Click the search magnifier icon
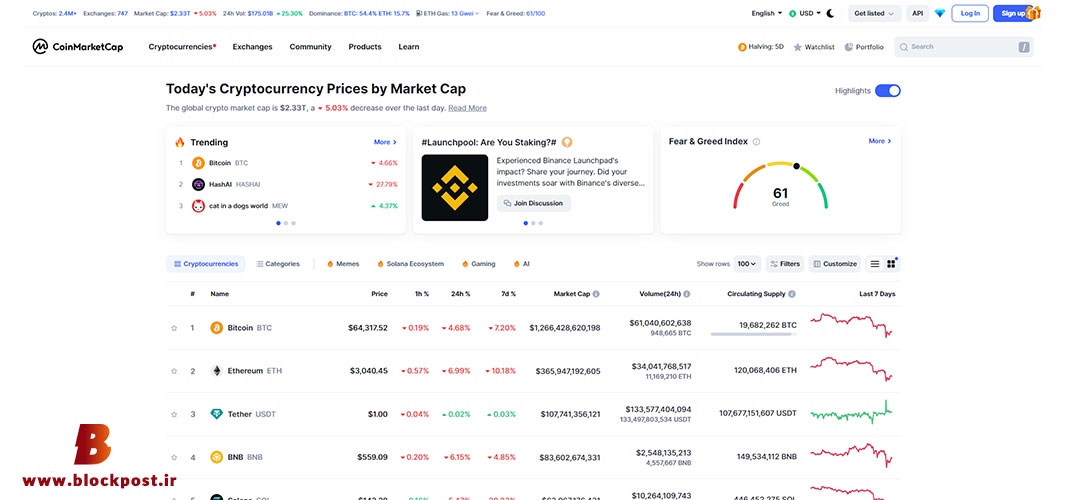This screenshot has width=1066, height=500. pos(904,47)
